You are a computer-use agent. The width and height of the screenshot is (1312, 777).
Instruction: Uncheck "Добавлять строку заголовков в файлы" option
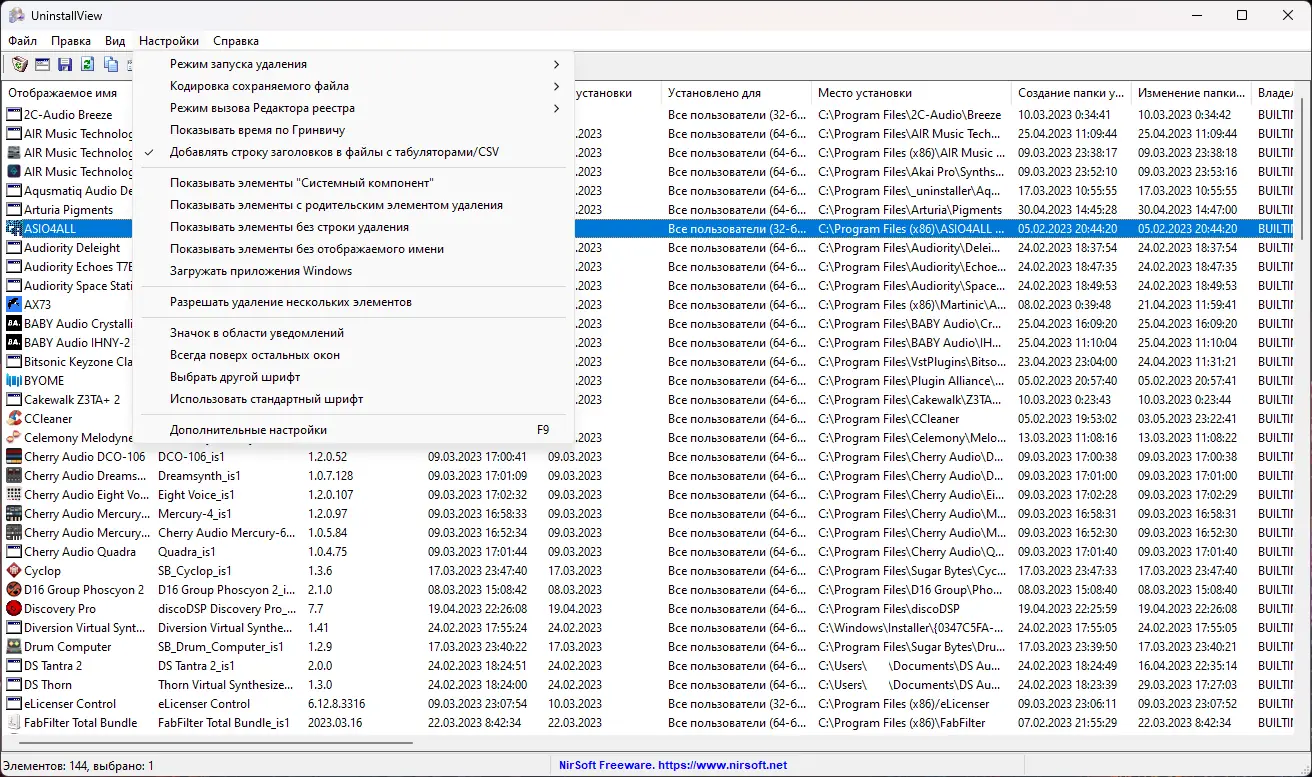354,152
